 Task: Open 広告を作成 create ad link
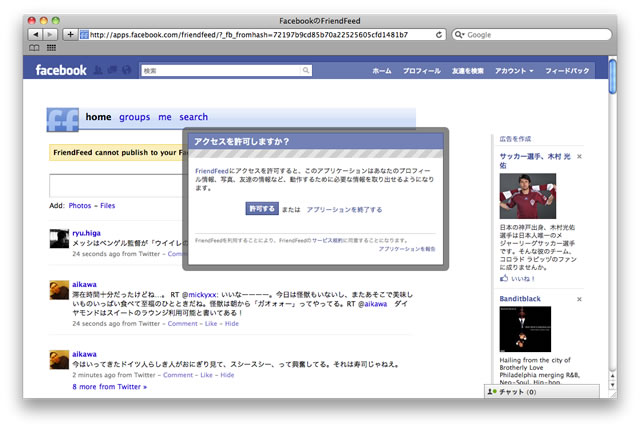[515, 139]
